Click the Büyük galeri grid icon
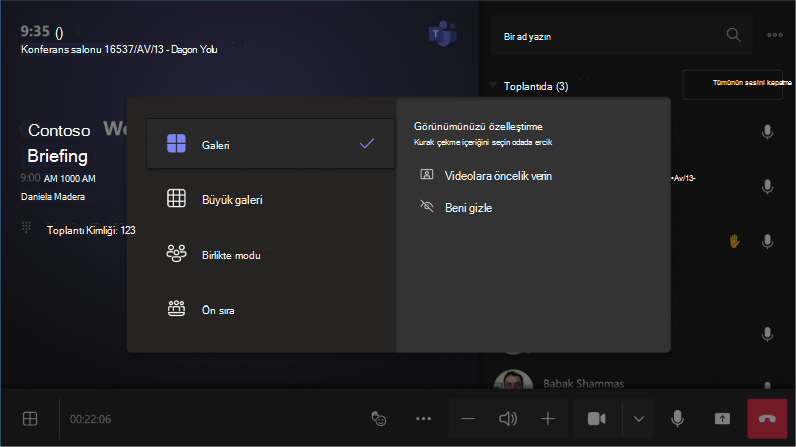 tap(176, 198)
